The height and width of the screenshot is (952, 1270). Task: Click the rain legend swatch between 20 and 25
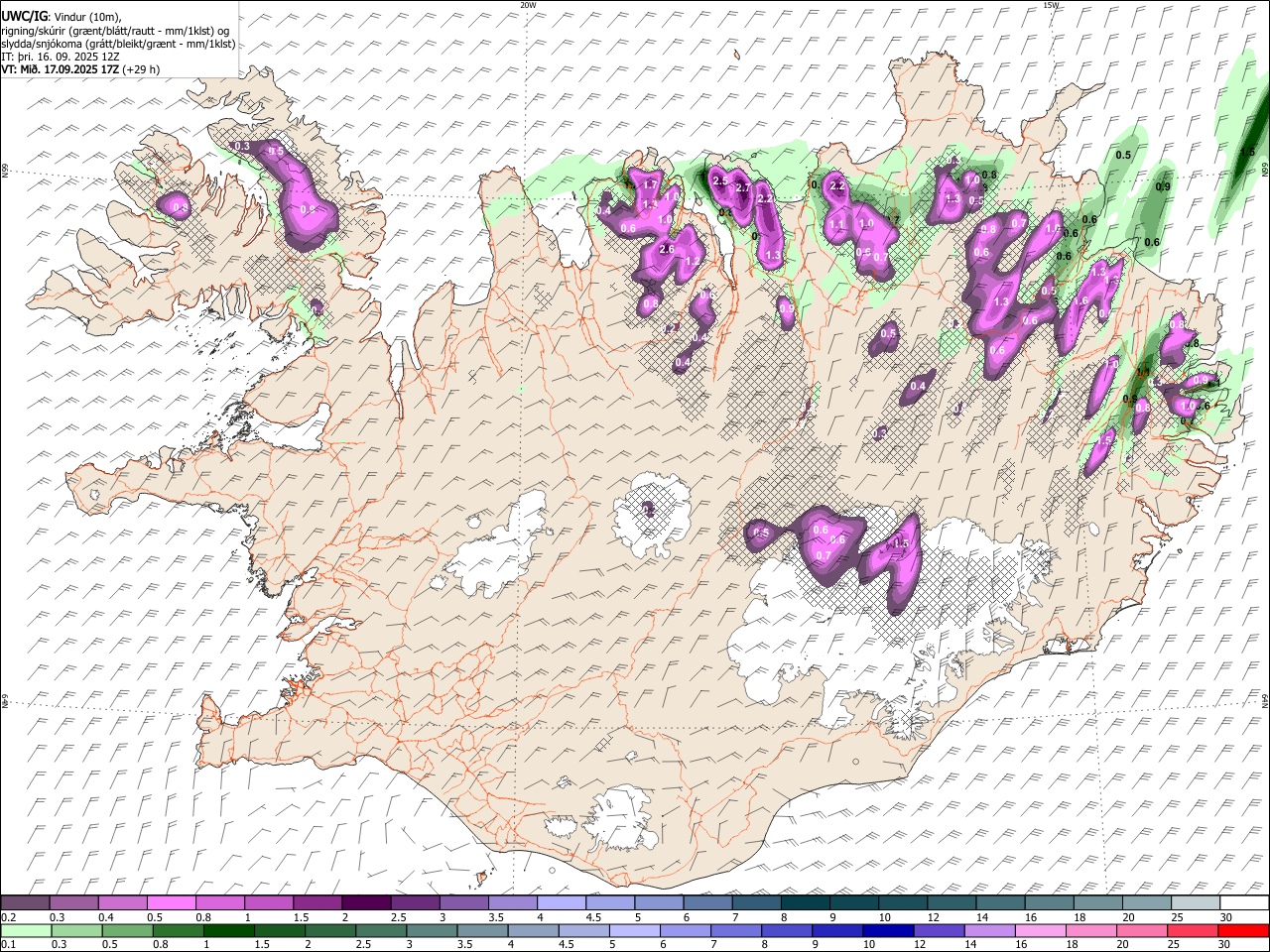pos(1141,930)
